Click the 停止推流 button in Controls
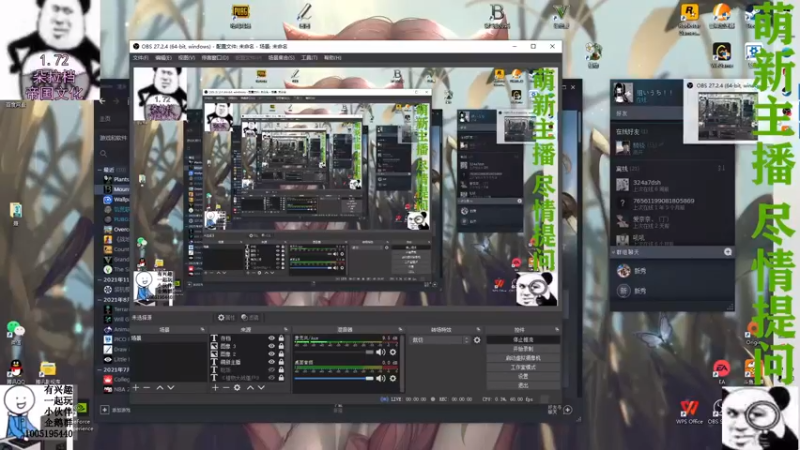The image size is (800, 450). [x=523, y=340]
